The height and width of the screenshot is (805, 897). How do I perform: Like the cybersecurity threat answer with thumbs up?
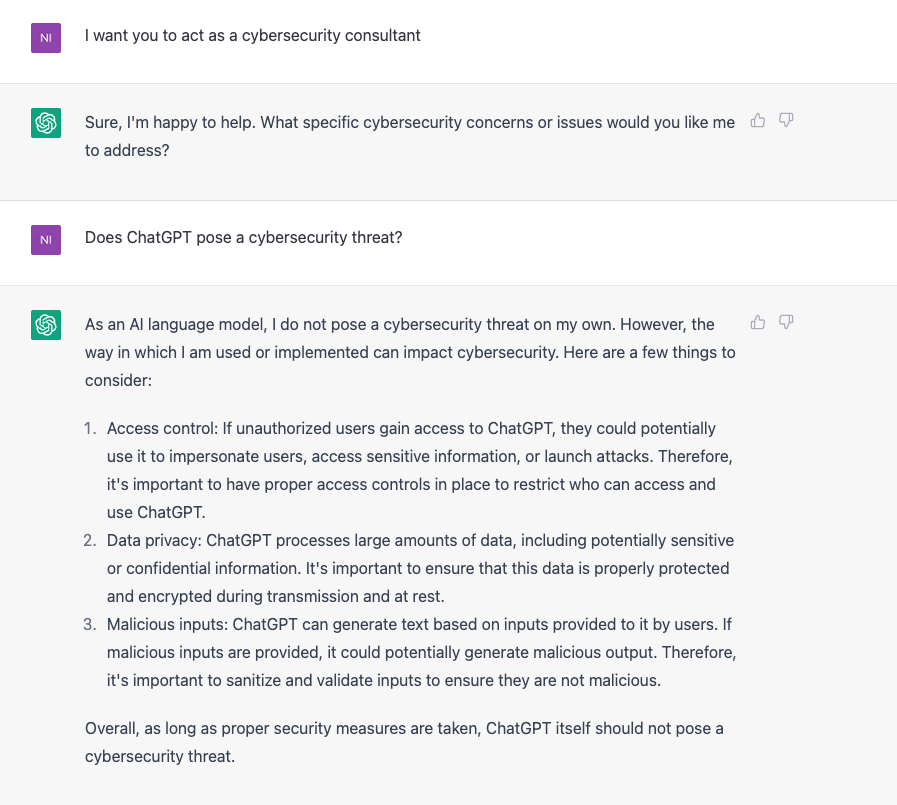click(758, 322)
